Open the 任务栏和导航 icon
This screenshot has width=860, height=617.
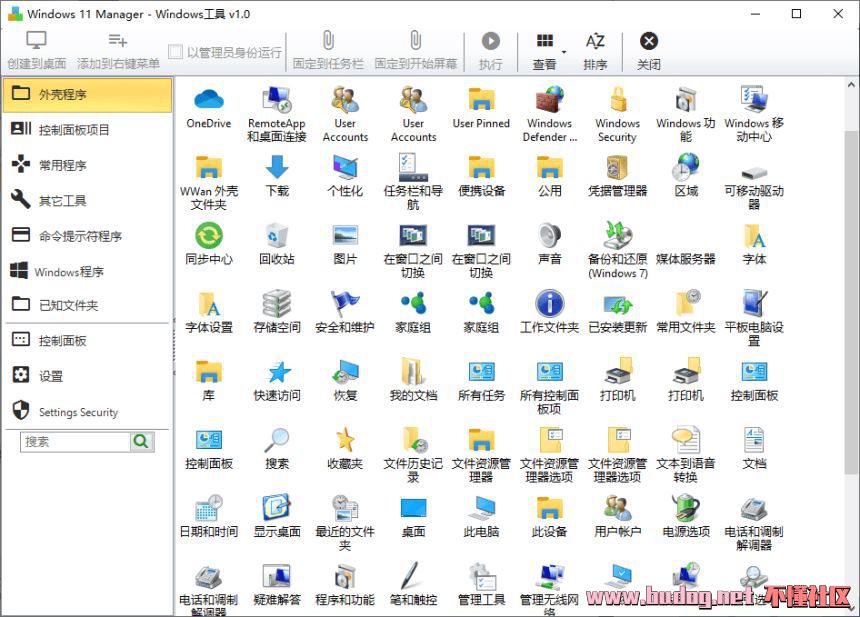(413, 167)
